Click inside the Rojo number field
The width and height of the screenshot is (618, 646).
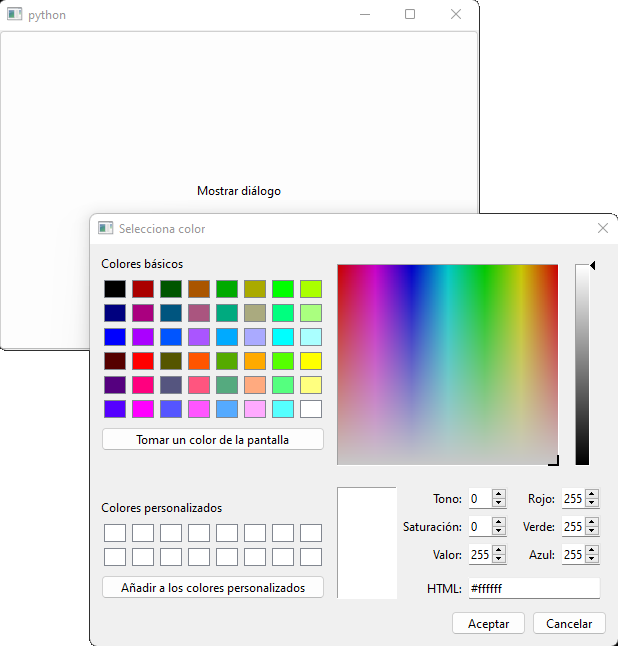574,499
